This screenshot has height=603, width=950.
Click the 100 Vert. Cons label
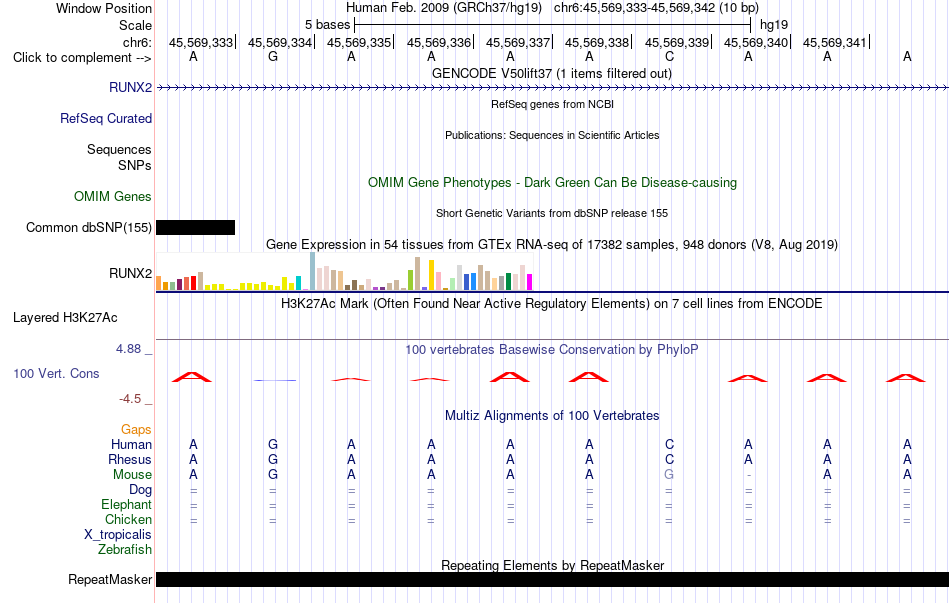pos(56,373)
